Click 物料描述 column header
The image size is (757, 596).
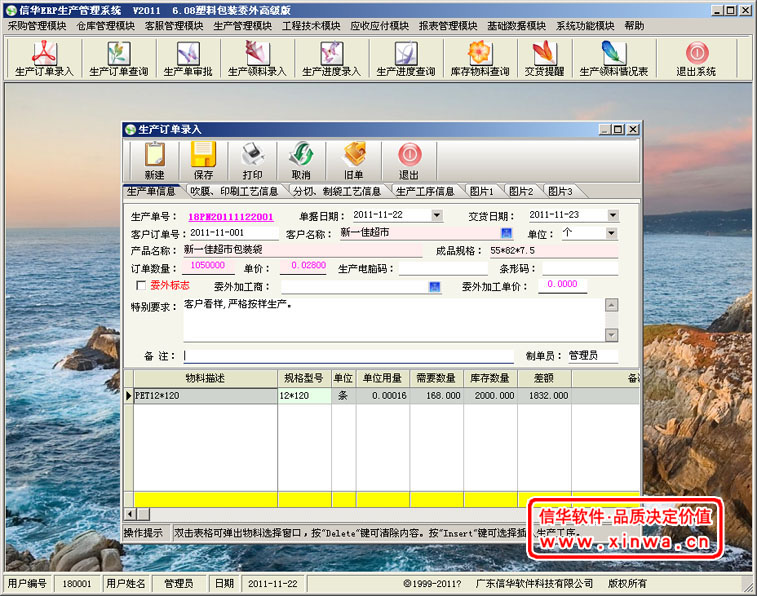[x=205, y=378]
